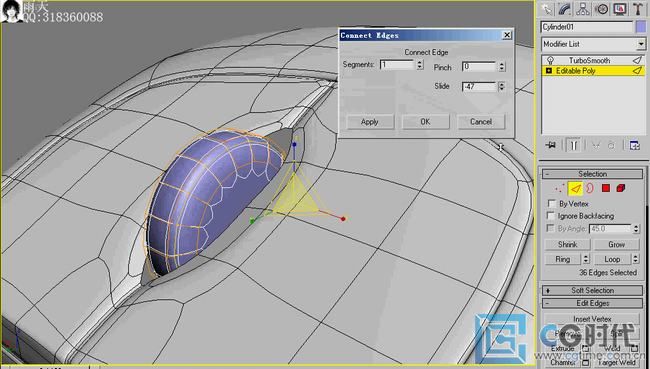This screenshot has width=650, height=369.
Task: Open the Display command panel tab
Action: pos(620,9)
